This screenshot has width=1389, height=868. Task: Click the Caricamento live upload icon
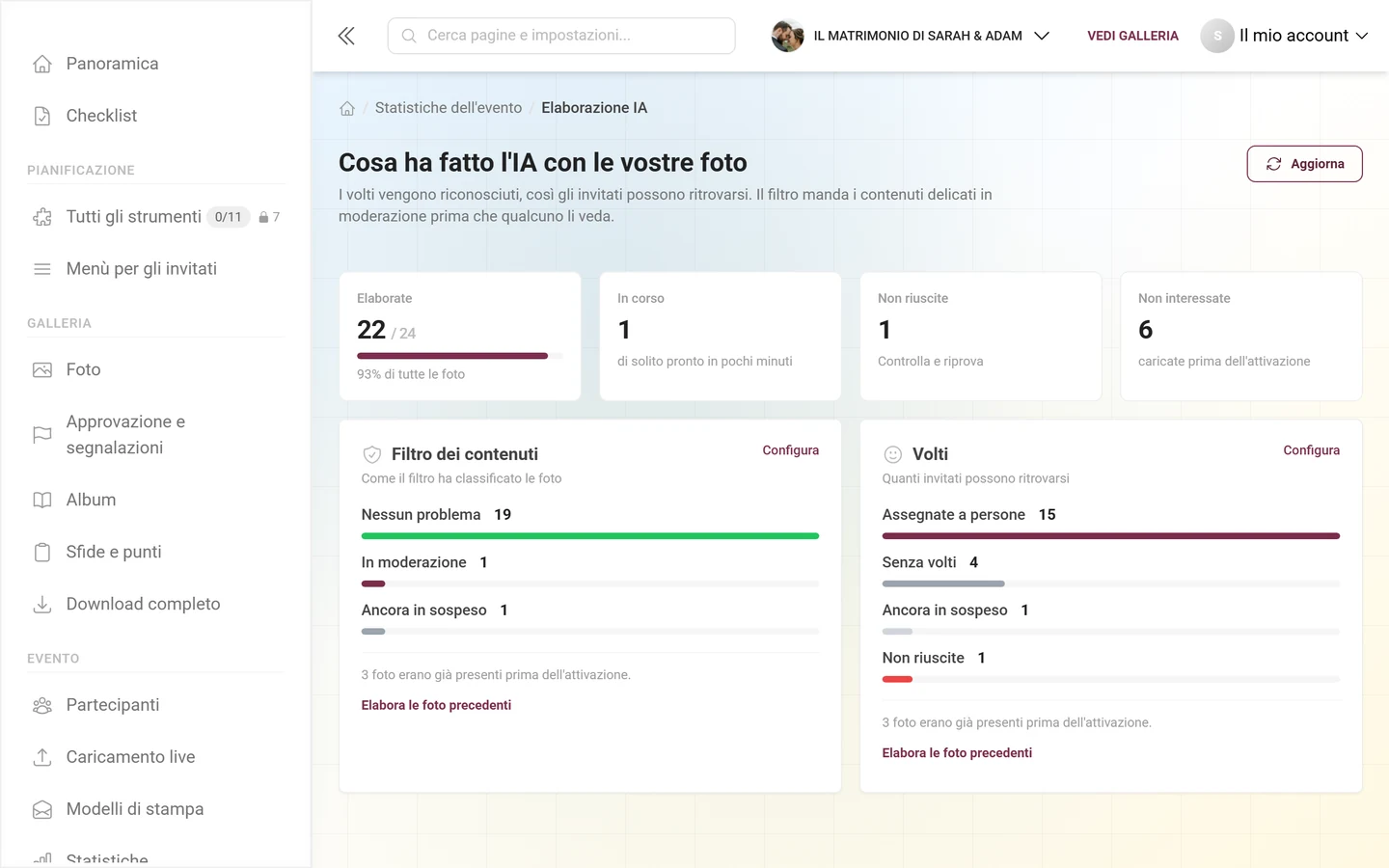(42, 757)
